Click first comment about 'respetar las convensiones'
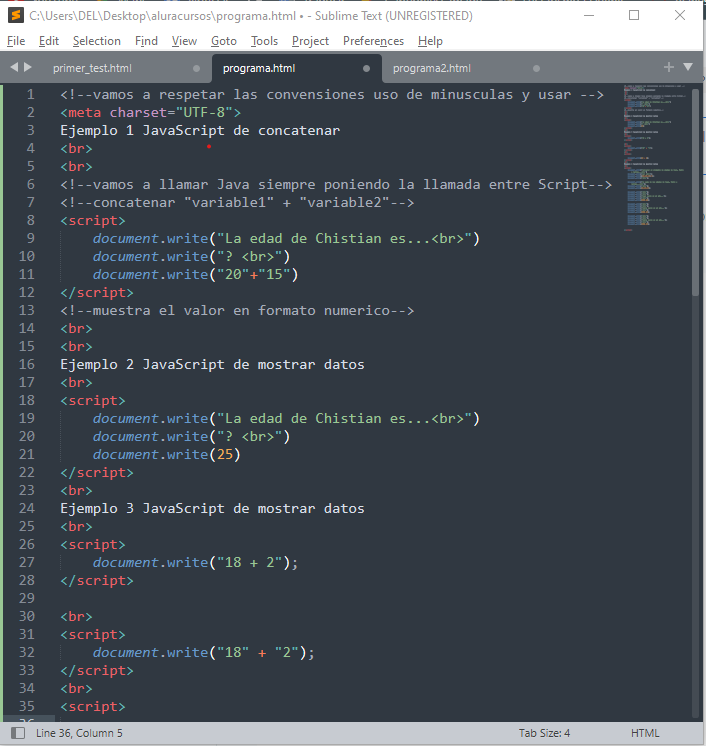 pos(332,95)
